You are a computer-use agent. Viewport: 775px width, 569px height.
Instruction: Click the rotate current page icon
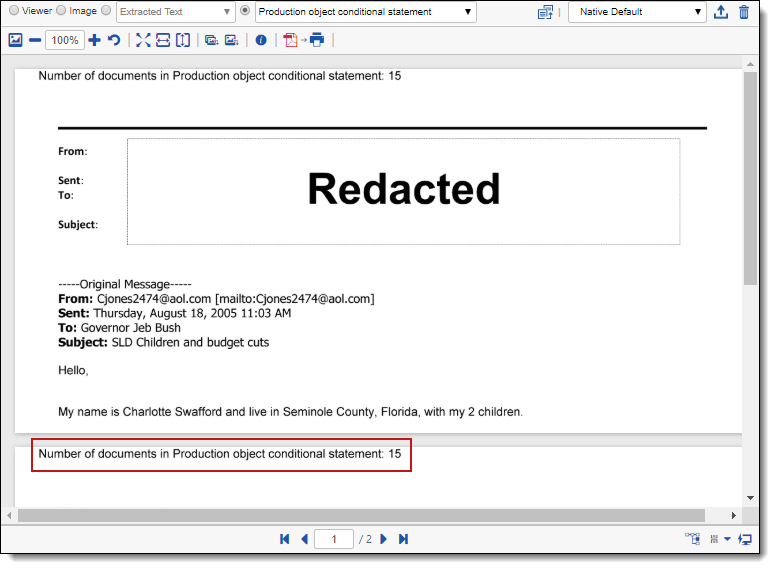tap(231, 40)
